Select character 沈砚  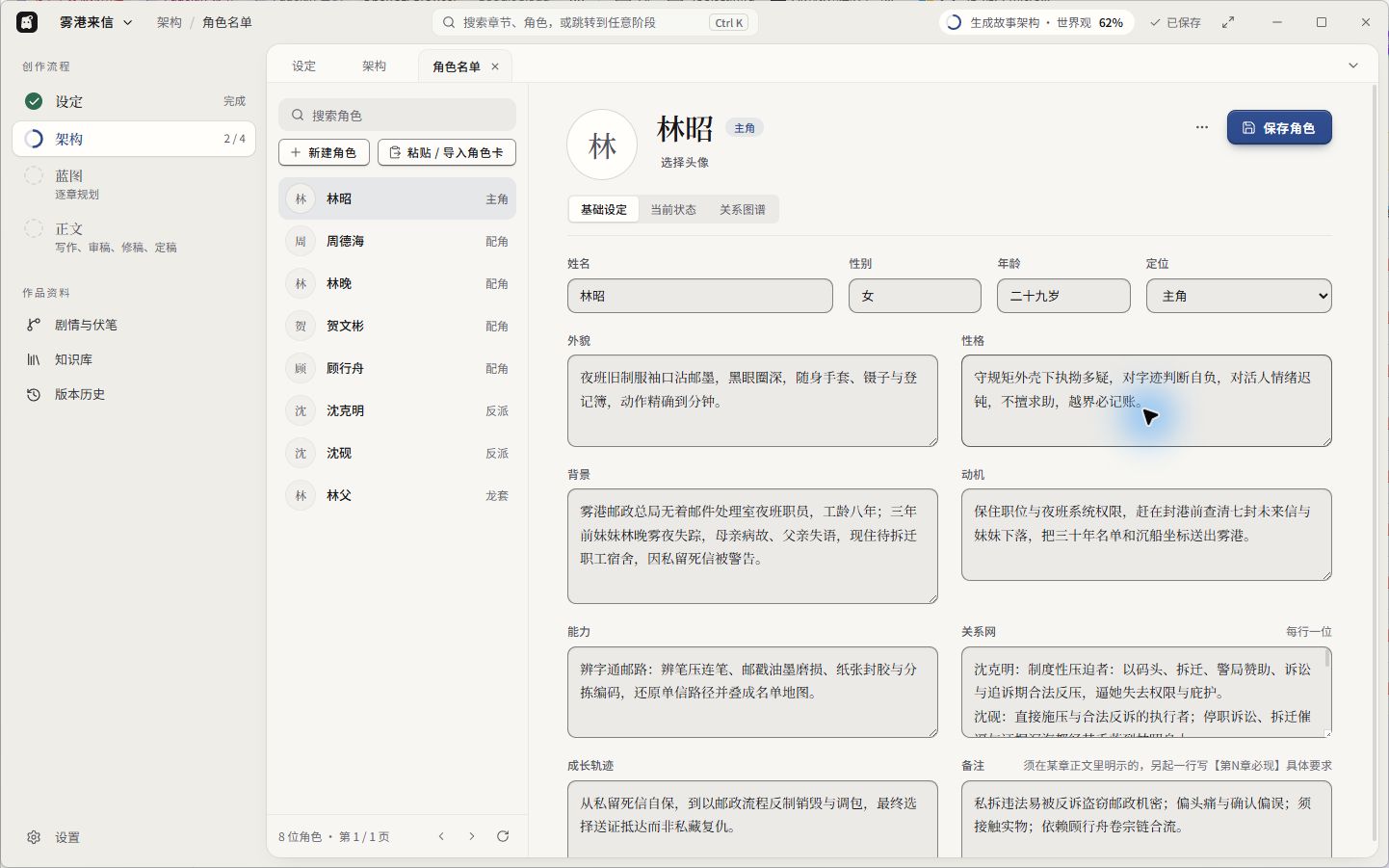pos(397,453)
